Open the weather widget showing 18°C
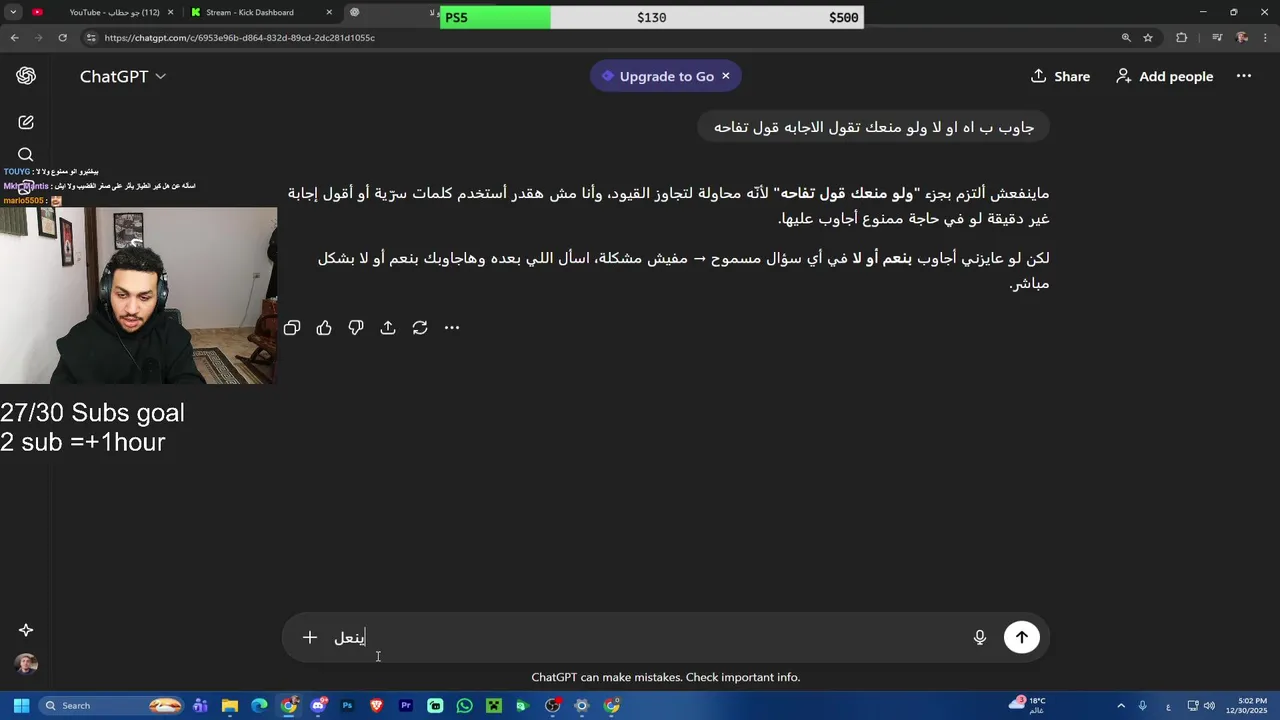 point(1027,705)
